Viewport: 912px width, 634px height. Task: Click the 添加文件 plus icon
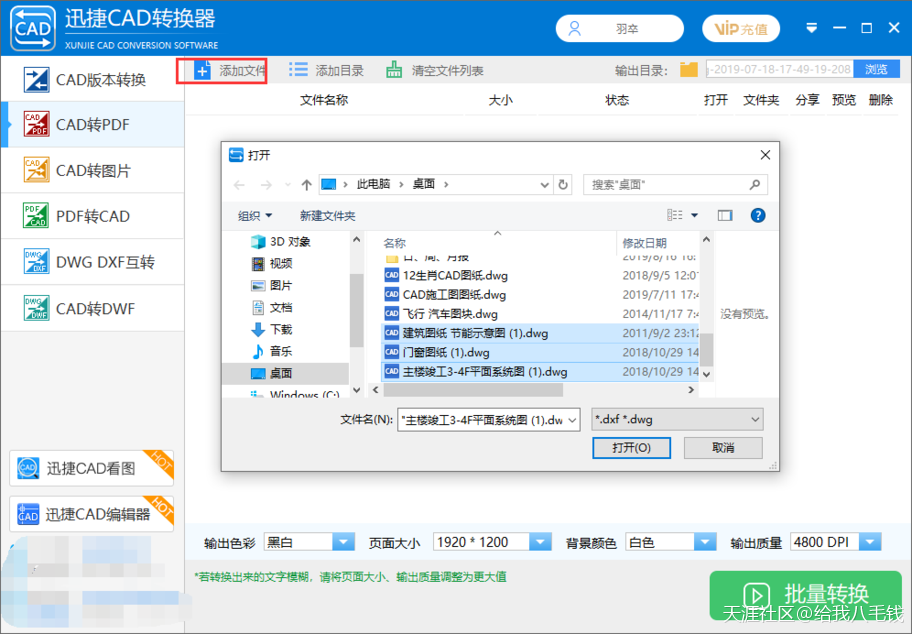click(202, 71)
